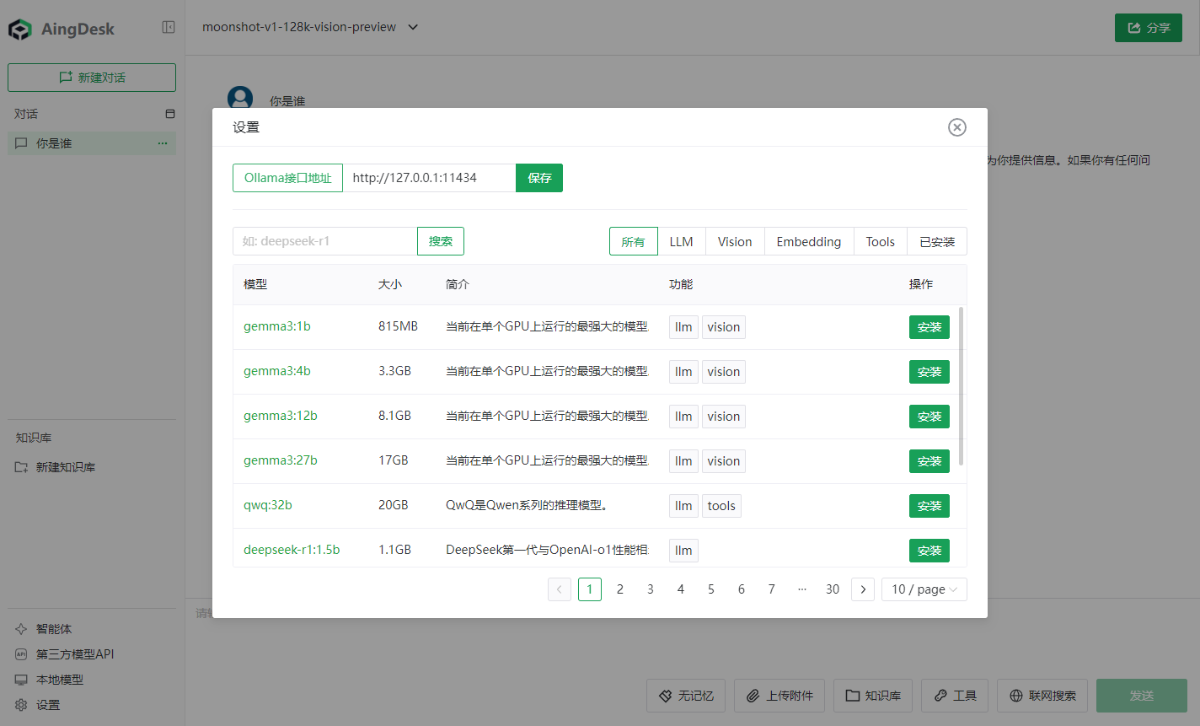Go to page 2 of the model list
Screen dimensions: 1200x726
620,589
